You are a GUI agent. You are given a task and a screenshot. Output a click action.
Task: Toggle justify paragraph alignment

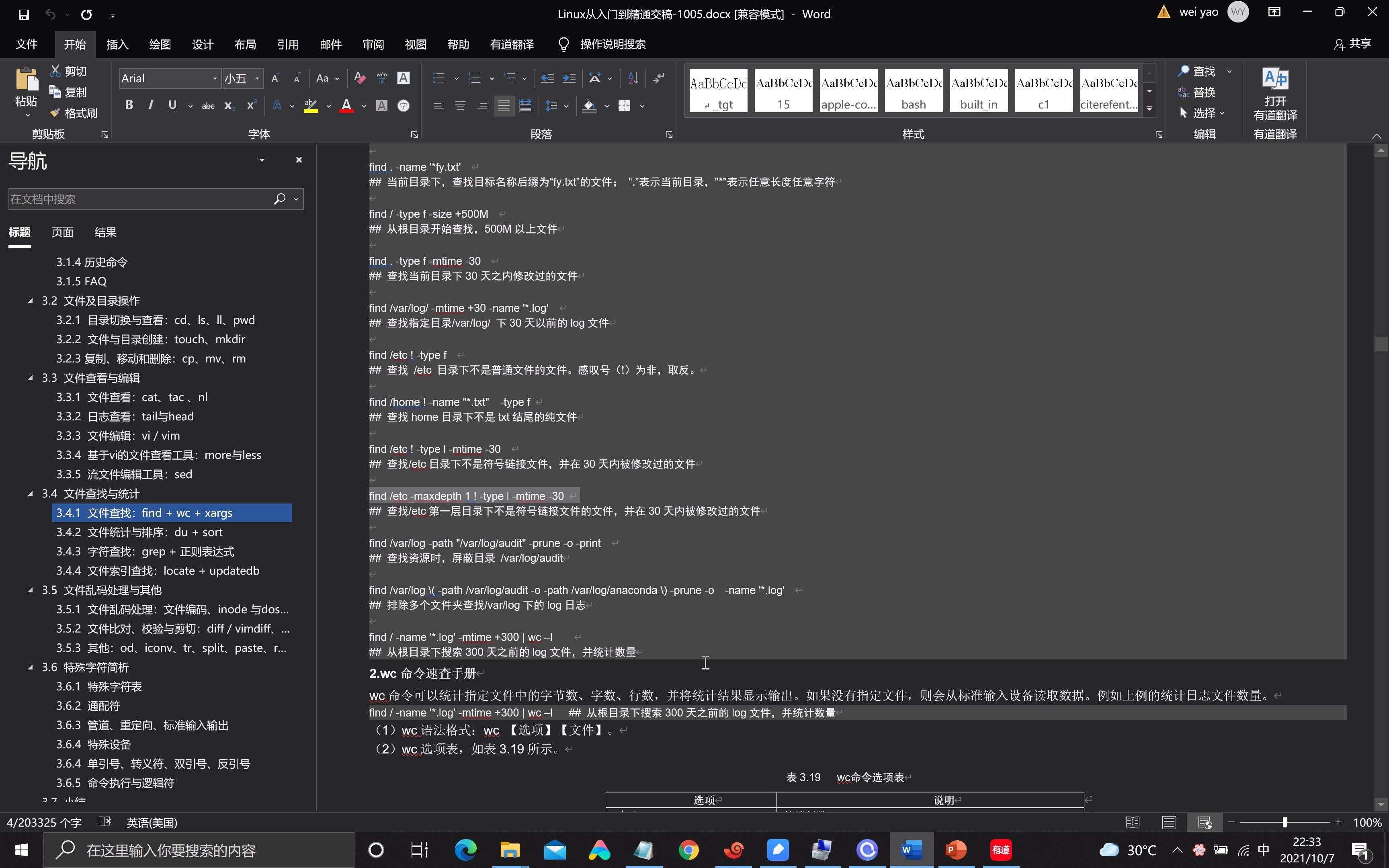pyautogui.click(x=504, y=106)
